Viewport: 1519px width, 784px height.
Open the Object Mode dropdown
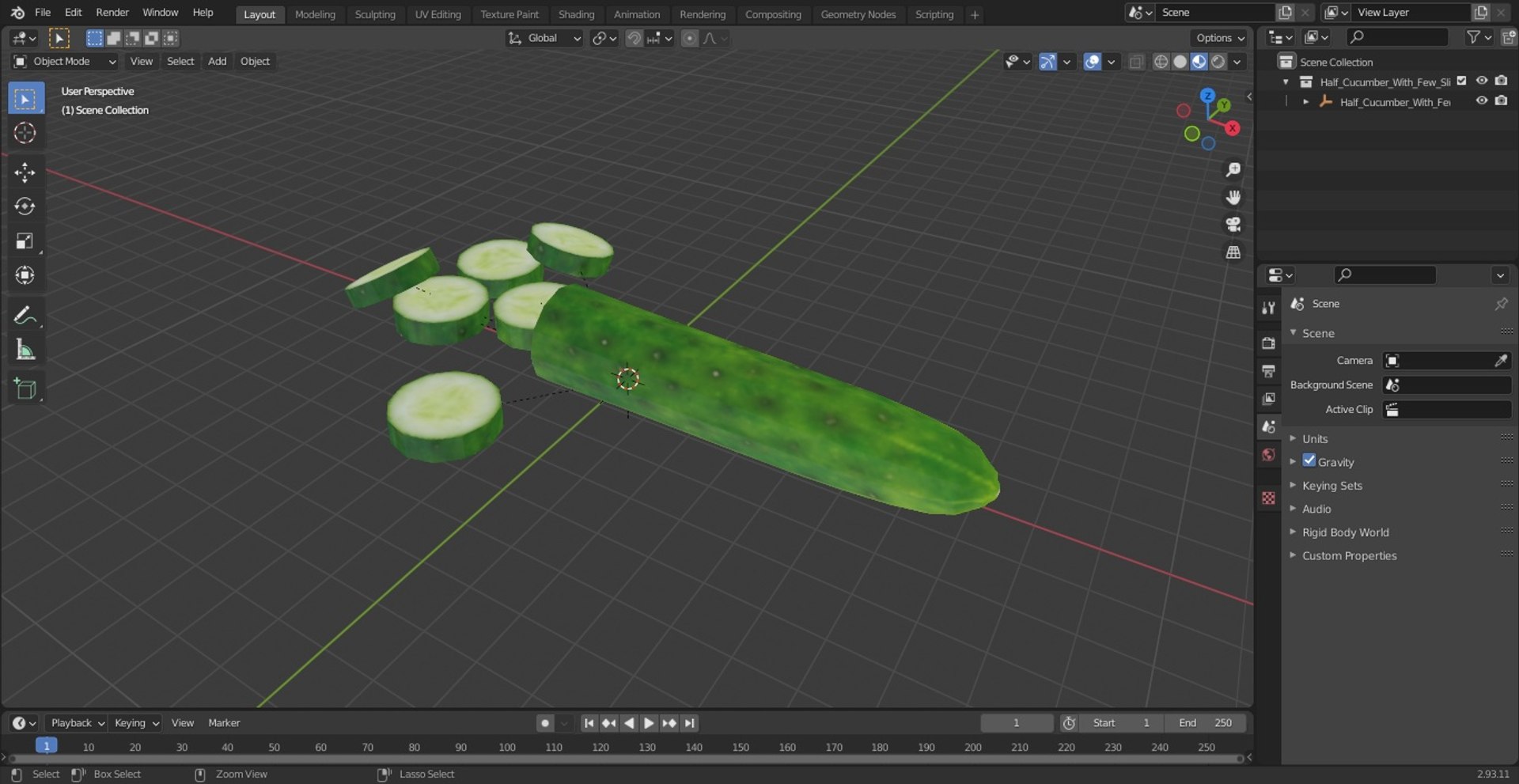pos(65,62)
